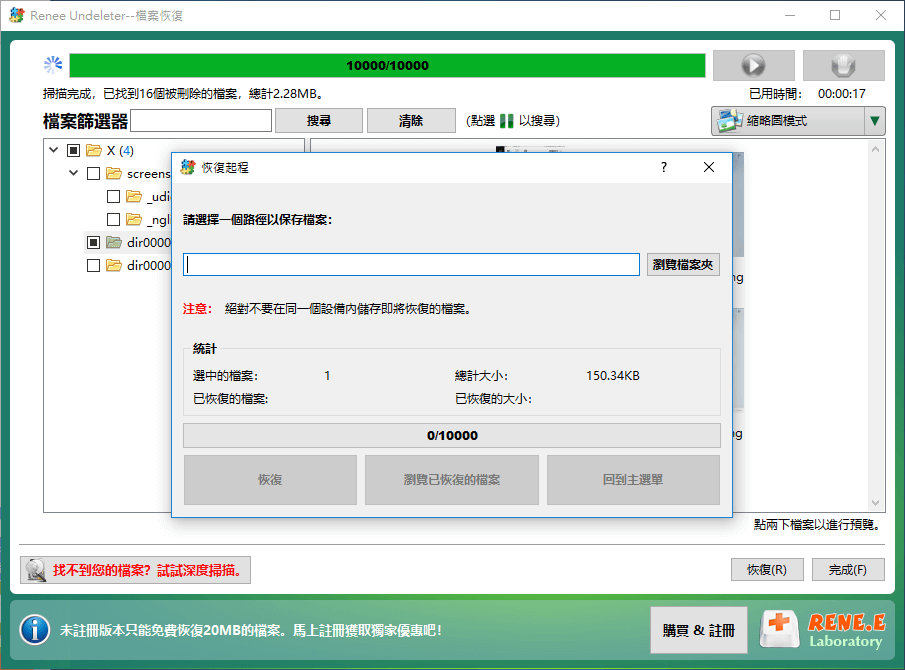Click the 00:00:17 elapsed time value
905x670 pixels.
842,93
